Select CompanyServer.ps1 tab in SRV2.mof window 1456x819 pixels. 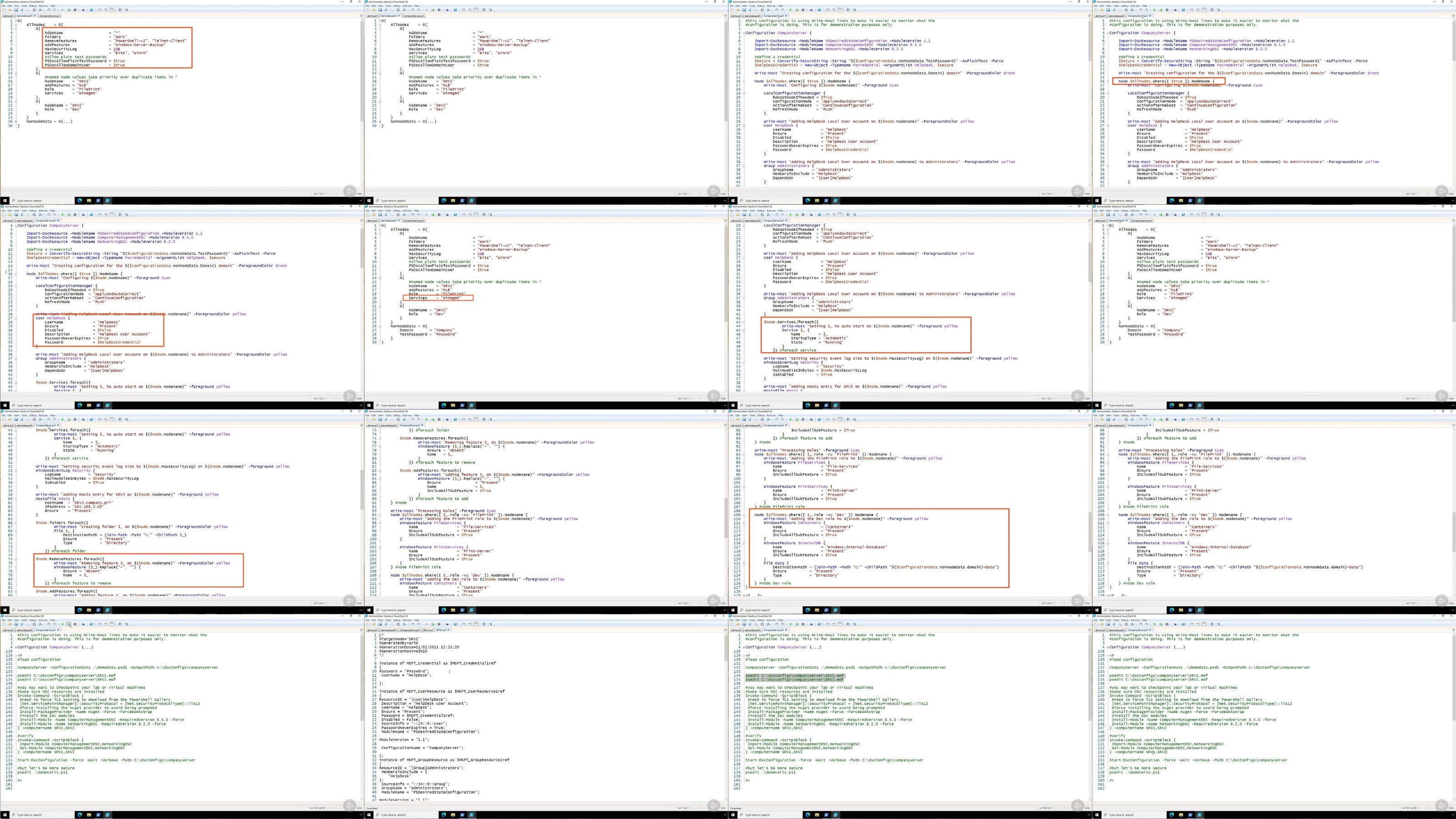pyautogui.click(x=410, y=630)
